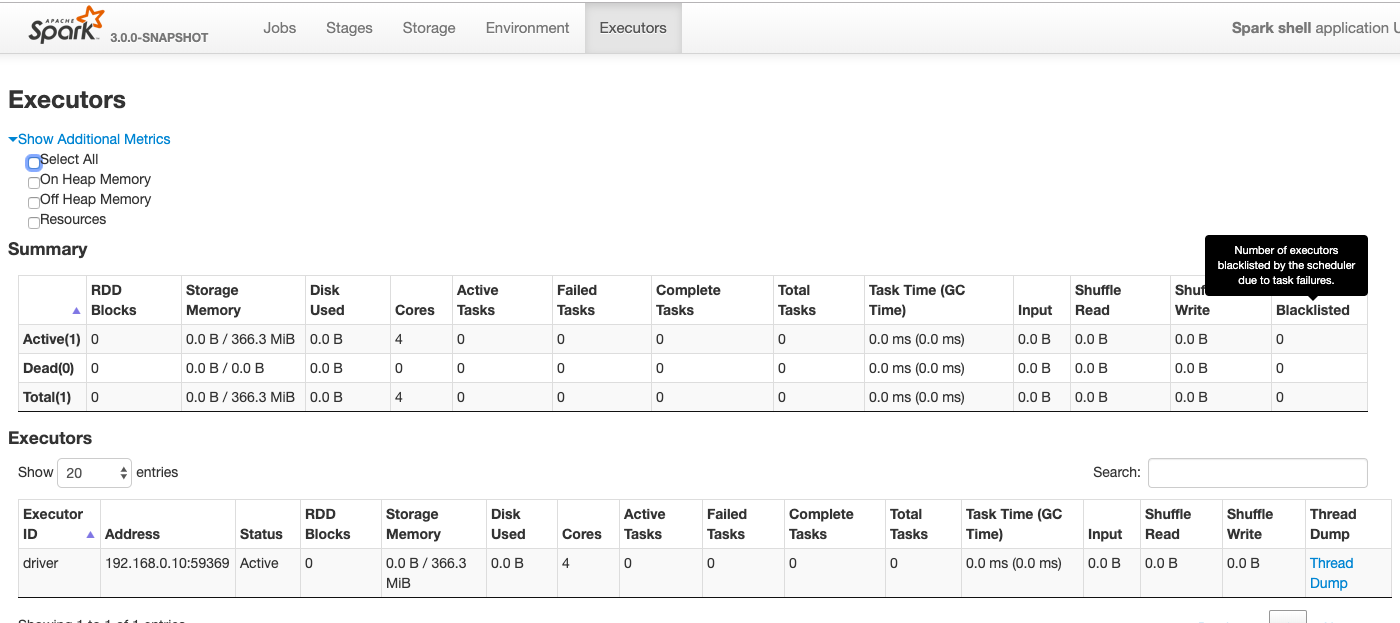Click into the Search input field
This screenshot has height=623, width=1400.
coord(1257,473)
